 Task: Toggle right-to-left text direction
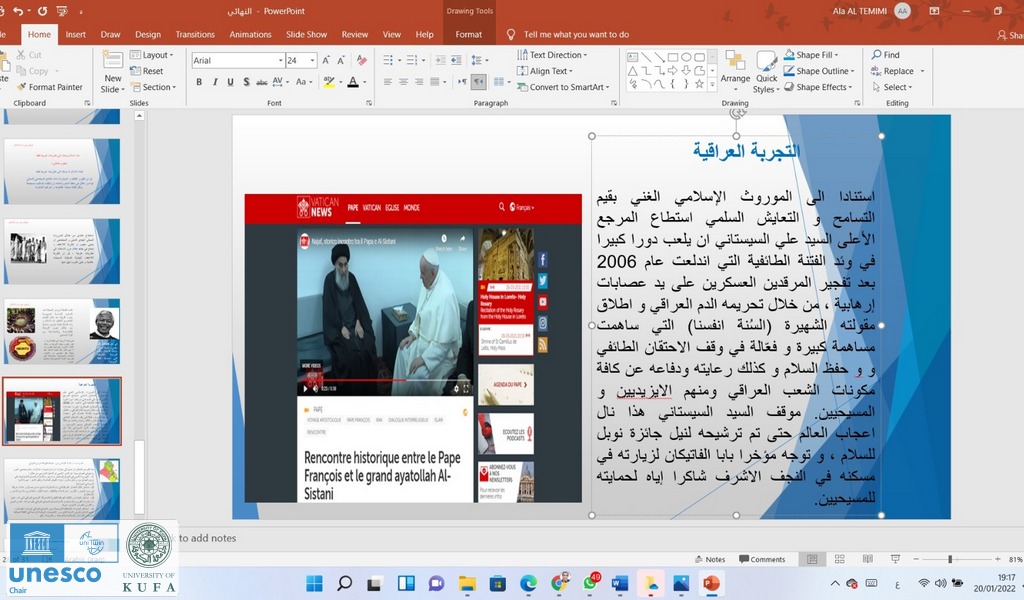479,82
